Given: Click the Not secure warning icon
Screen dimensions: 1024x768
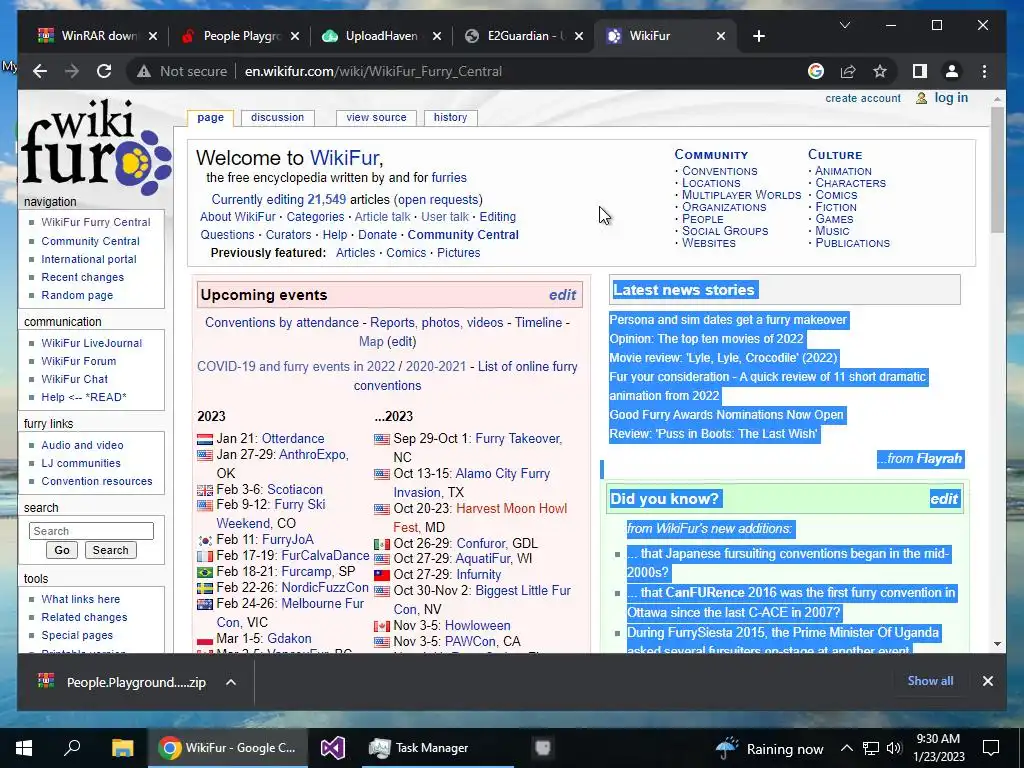Looking at the screenshot, I should click(144, 71).
